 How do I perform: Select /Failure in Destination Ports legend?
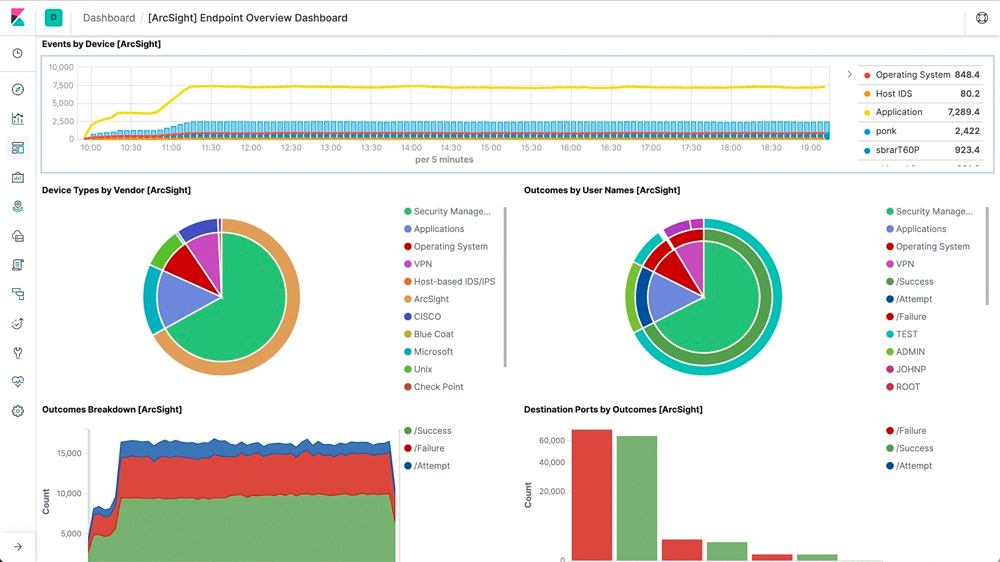coord(906,431)
